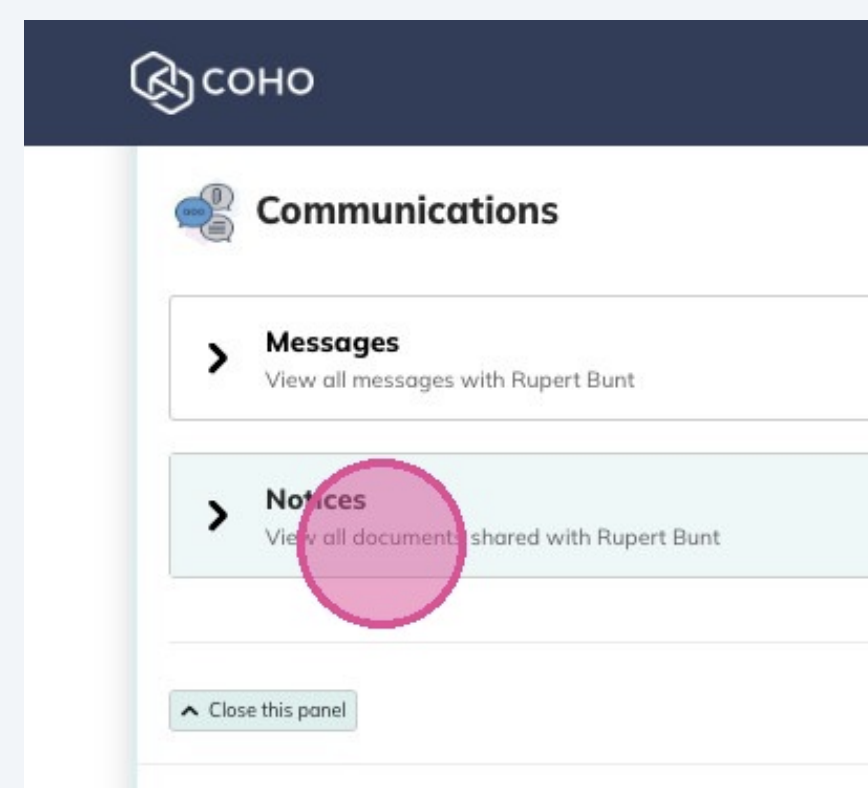The width and height of the screenshot is (868, 788).
Task: Click the pink circular cursor highlight
Action: 381,544
